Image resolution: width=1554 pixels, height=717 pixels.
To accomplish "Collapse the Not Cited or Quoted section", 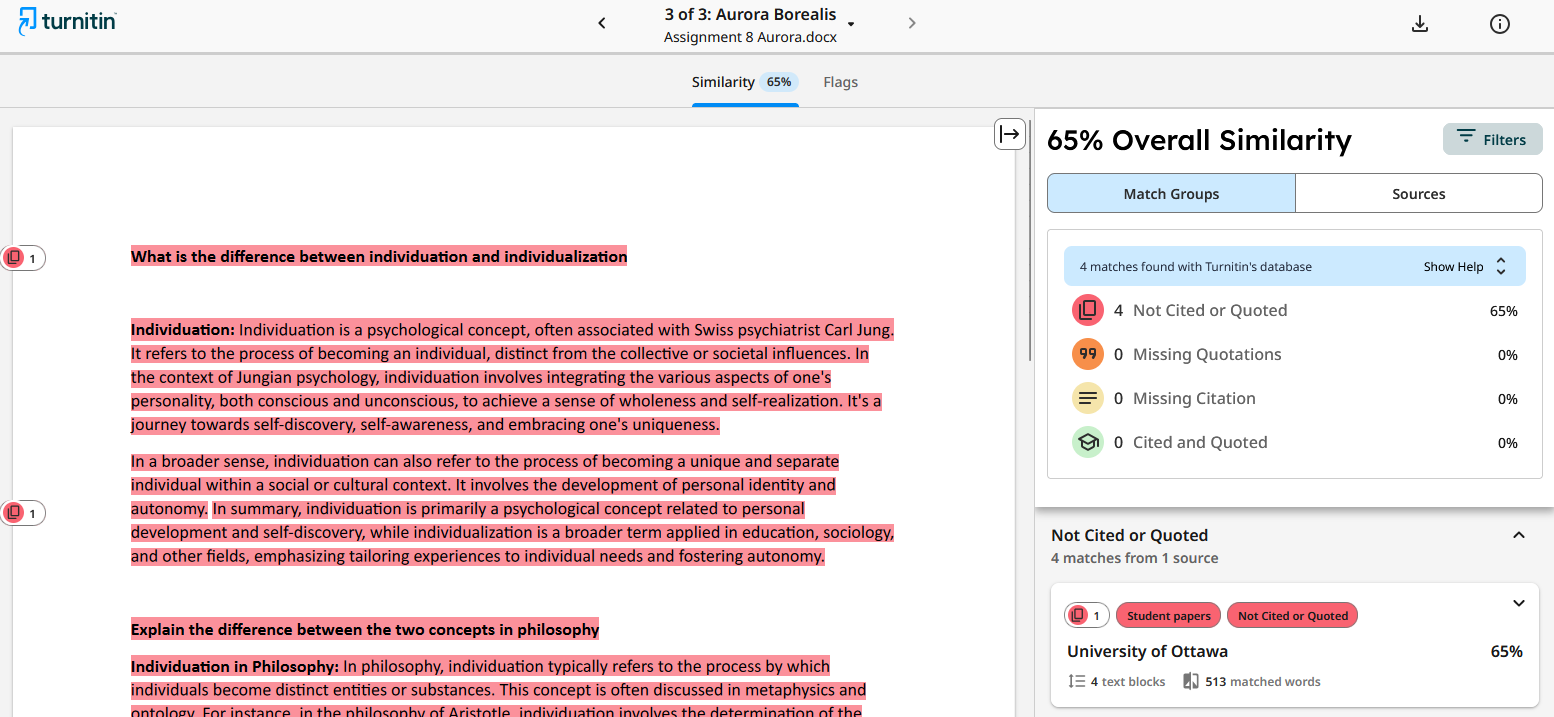I will point(1518,535).
